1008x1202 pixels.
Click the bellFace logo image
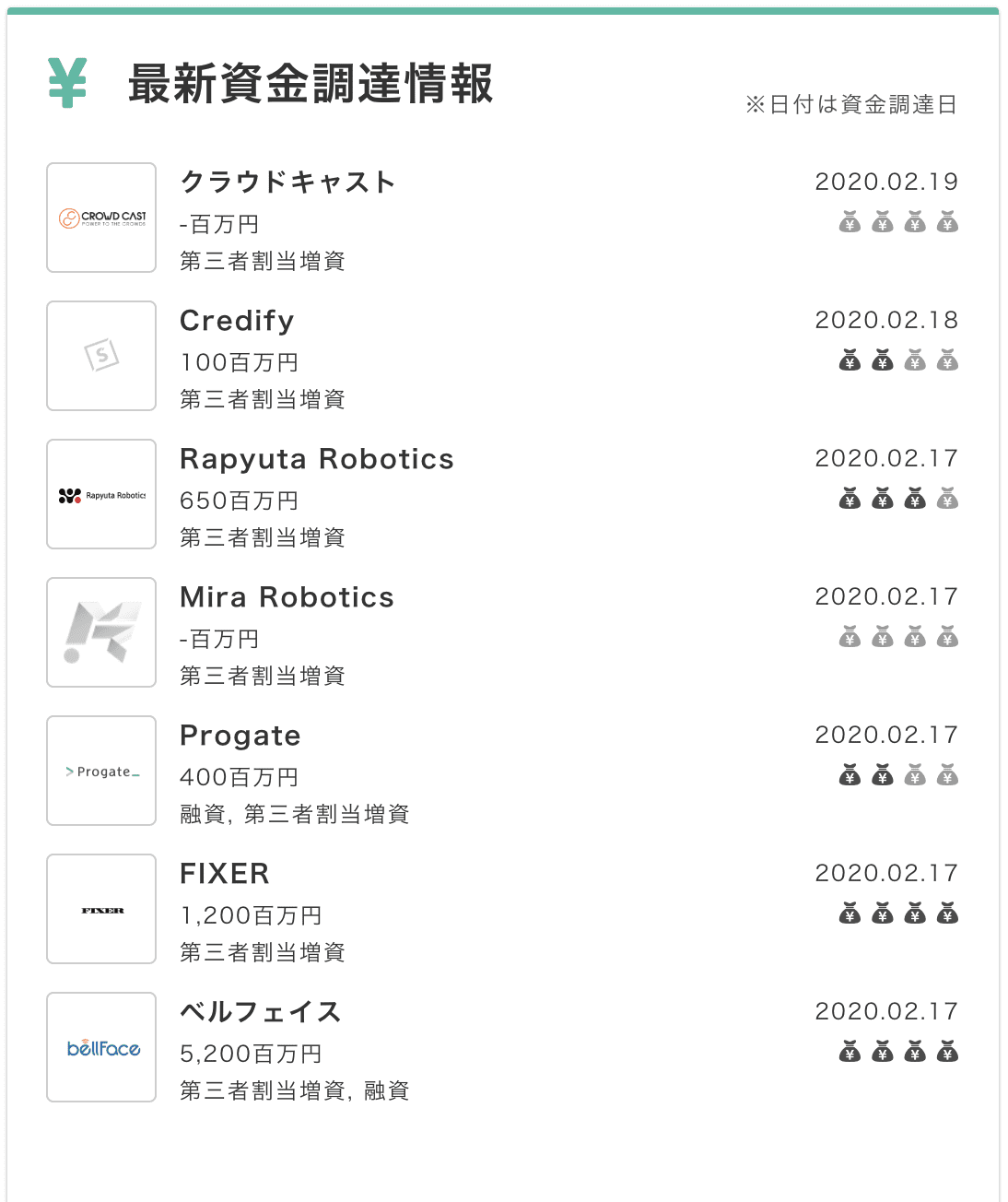[101, 1047]
